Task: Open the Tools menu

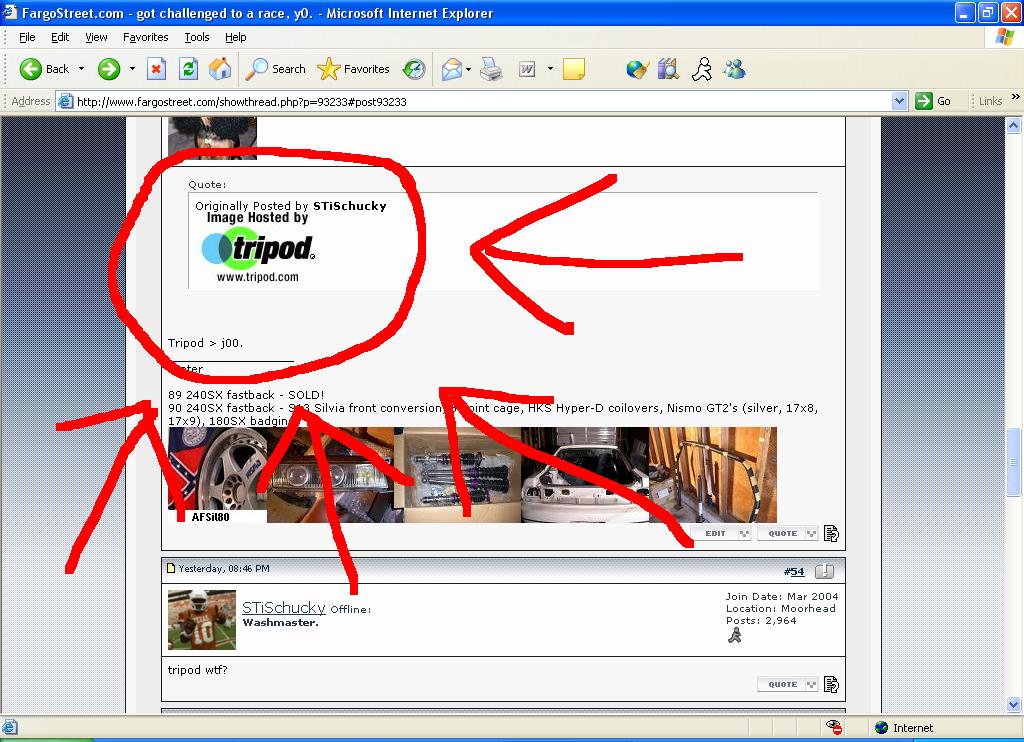Action: 197,37
